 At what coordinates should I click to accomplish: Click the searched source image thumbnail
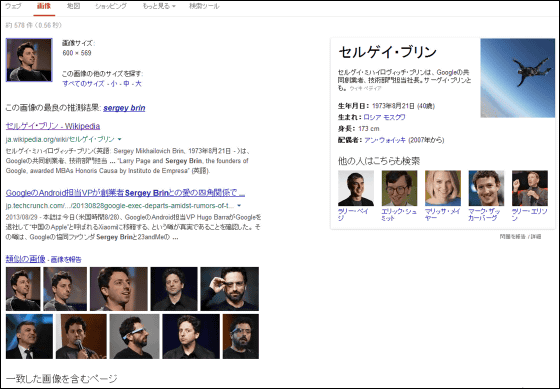[29, 60]
